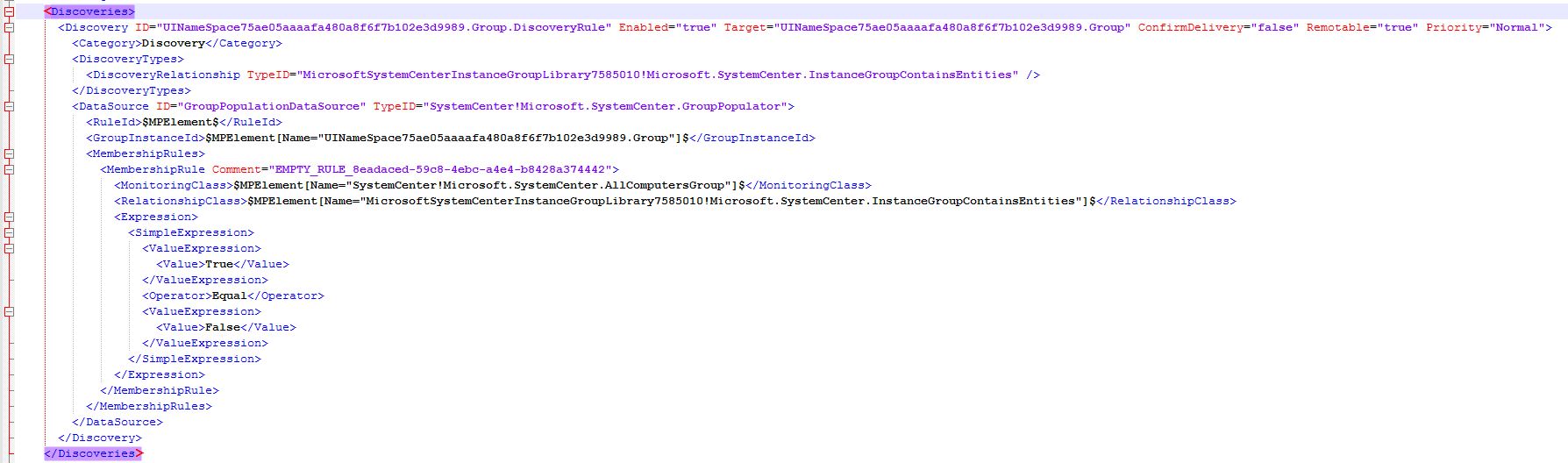Fold the MembershipRules section
The image size is (1568, 463).
tap(10, 153)
